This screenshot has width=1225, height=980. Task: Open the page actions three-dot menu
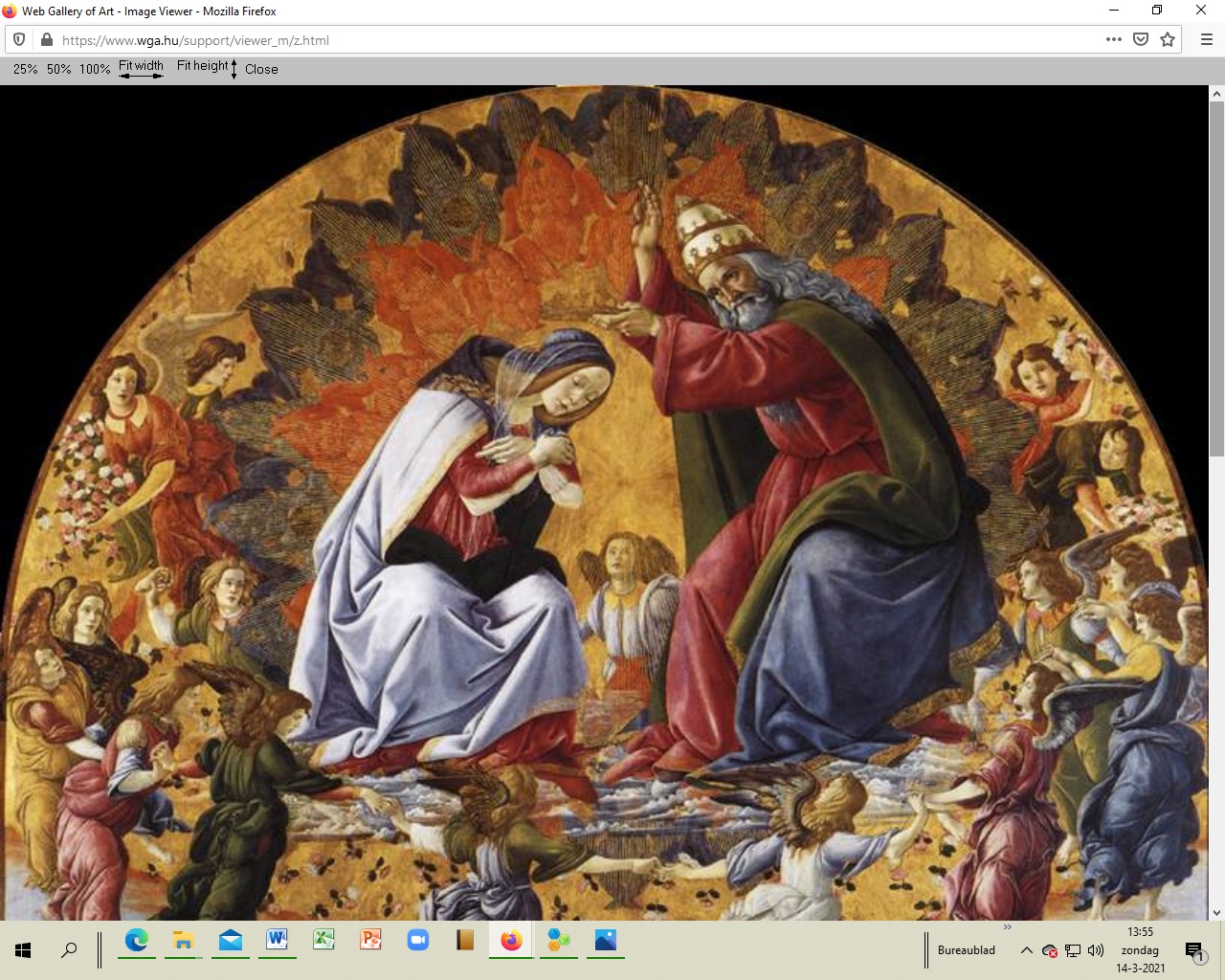tap(1113, 40)
